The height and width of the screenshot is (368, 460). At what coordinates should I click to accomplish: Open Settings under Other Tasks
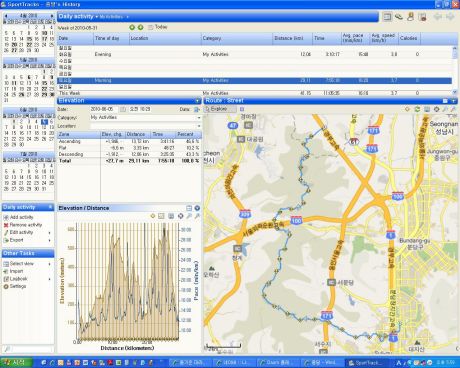[x=15, y=286]
